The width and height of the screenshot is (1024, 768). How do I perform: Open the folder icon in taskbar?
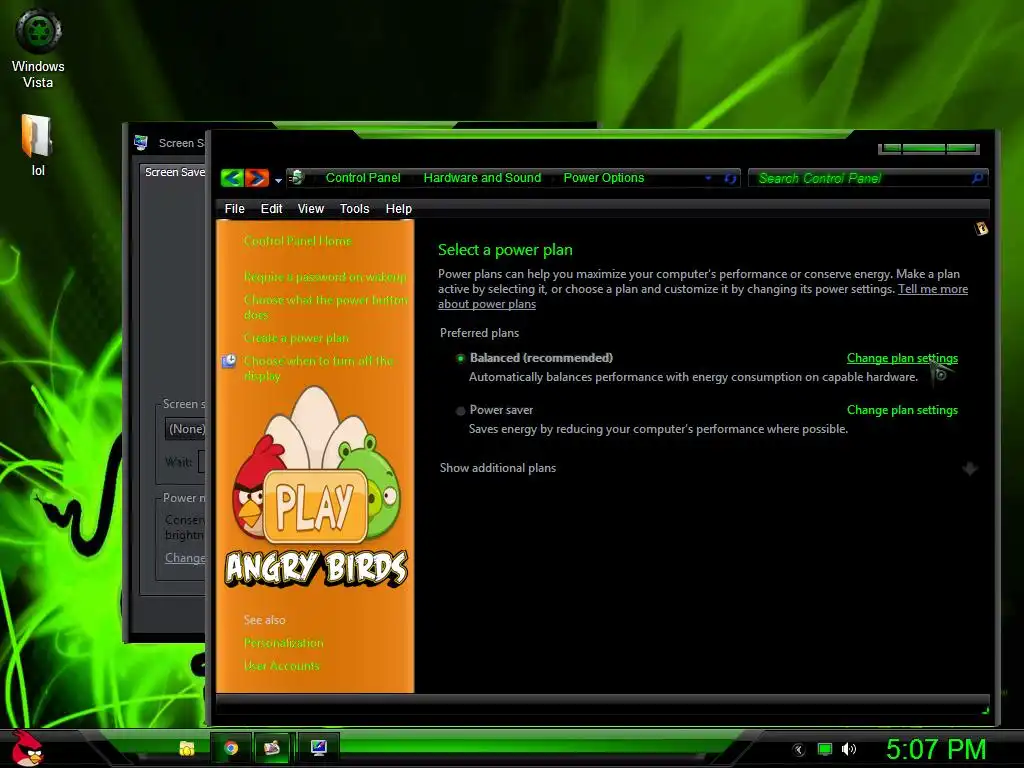point(187,748)
